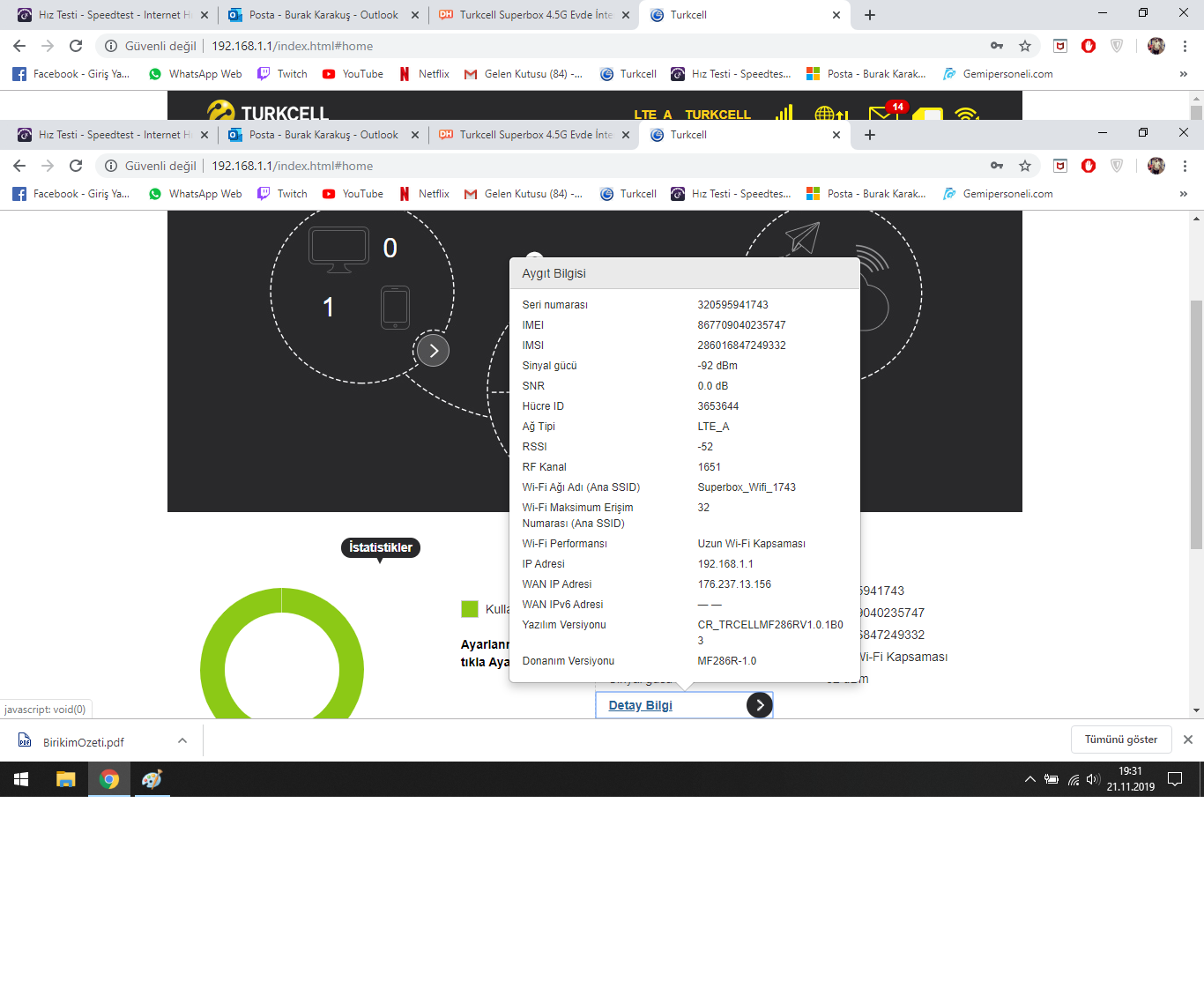Open Netflix bookmark in front window
Screen dimensions: 1204x996
pos(424,194)
